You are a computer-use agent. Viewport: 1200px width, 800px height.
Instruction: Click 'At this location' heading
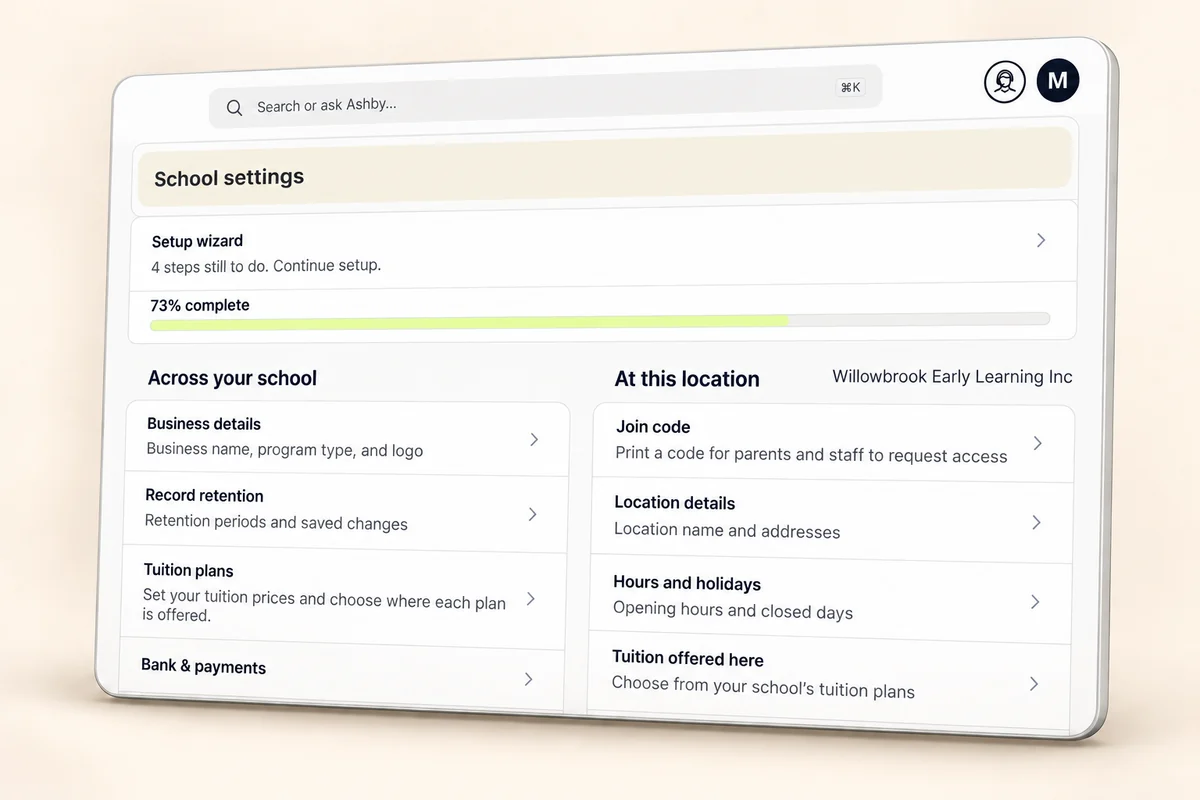pyautogui.click(x=687, y=379)
